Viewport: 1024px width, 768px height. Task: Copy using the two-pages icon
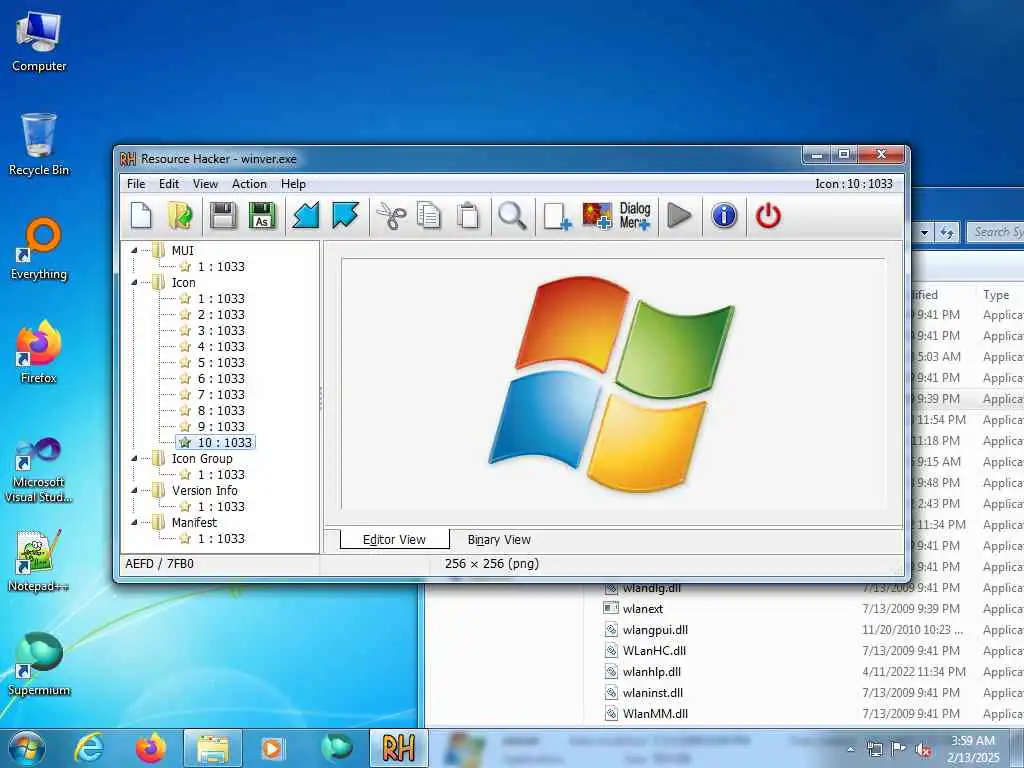pos(428,216)
